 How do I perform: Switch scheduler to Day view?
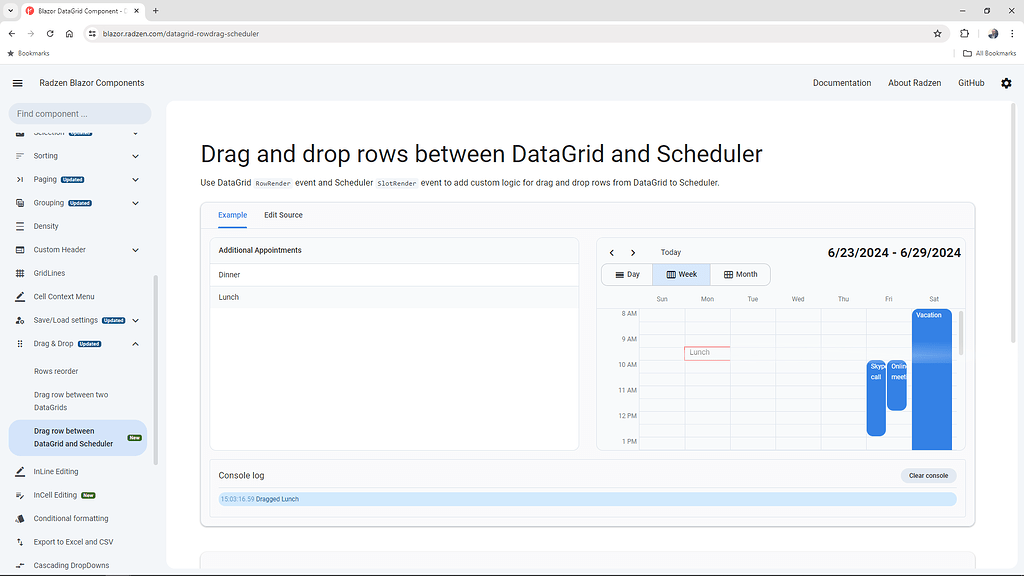(627, 274)
